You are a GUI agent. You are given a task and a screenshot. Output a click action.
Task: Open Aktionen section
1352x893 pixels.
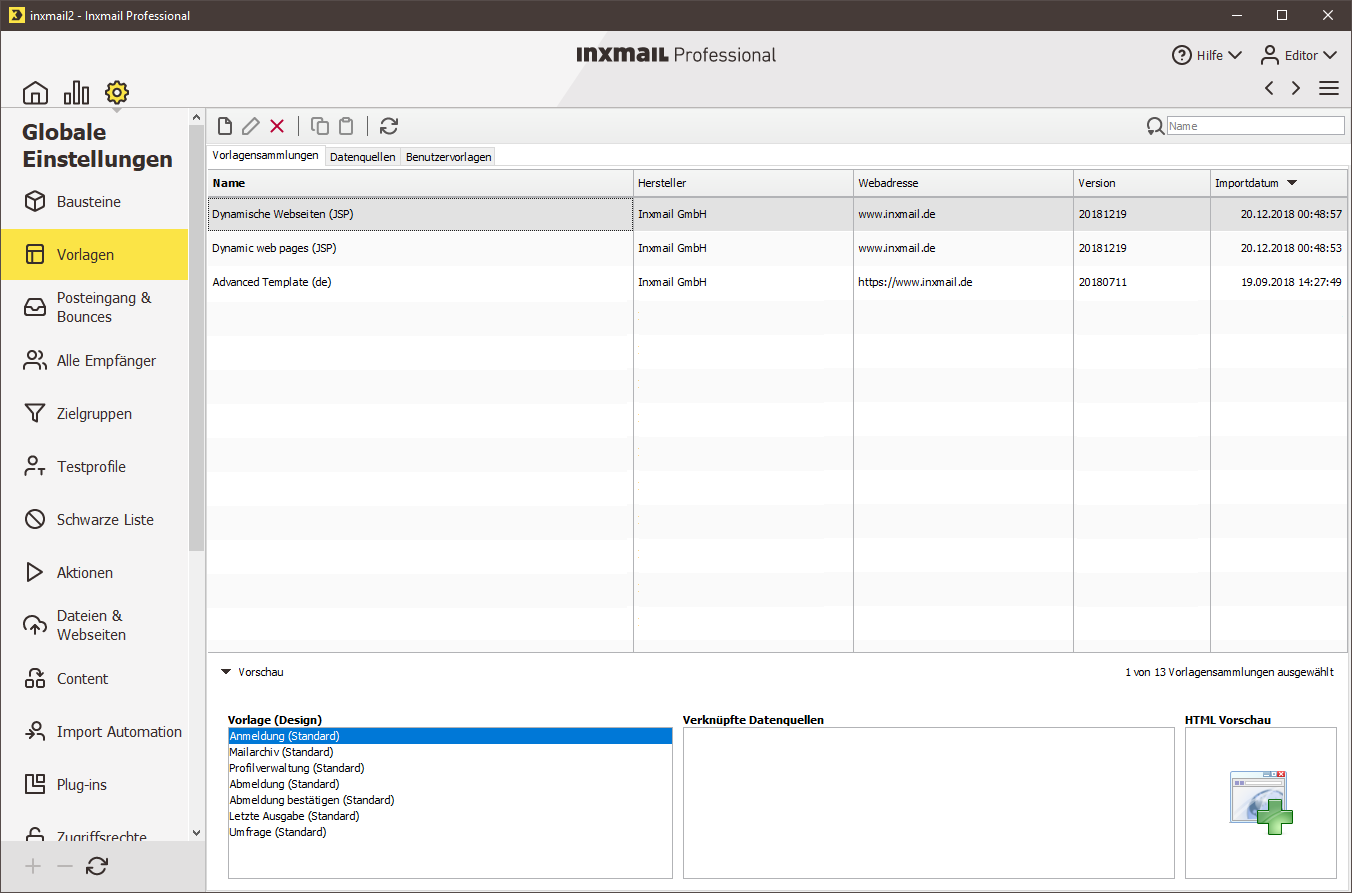coord(94,573)
